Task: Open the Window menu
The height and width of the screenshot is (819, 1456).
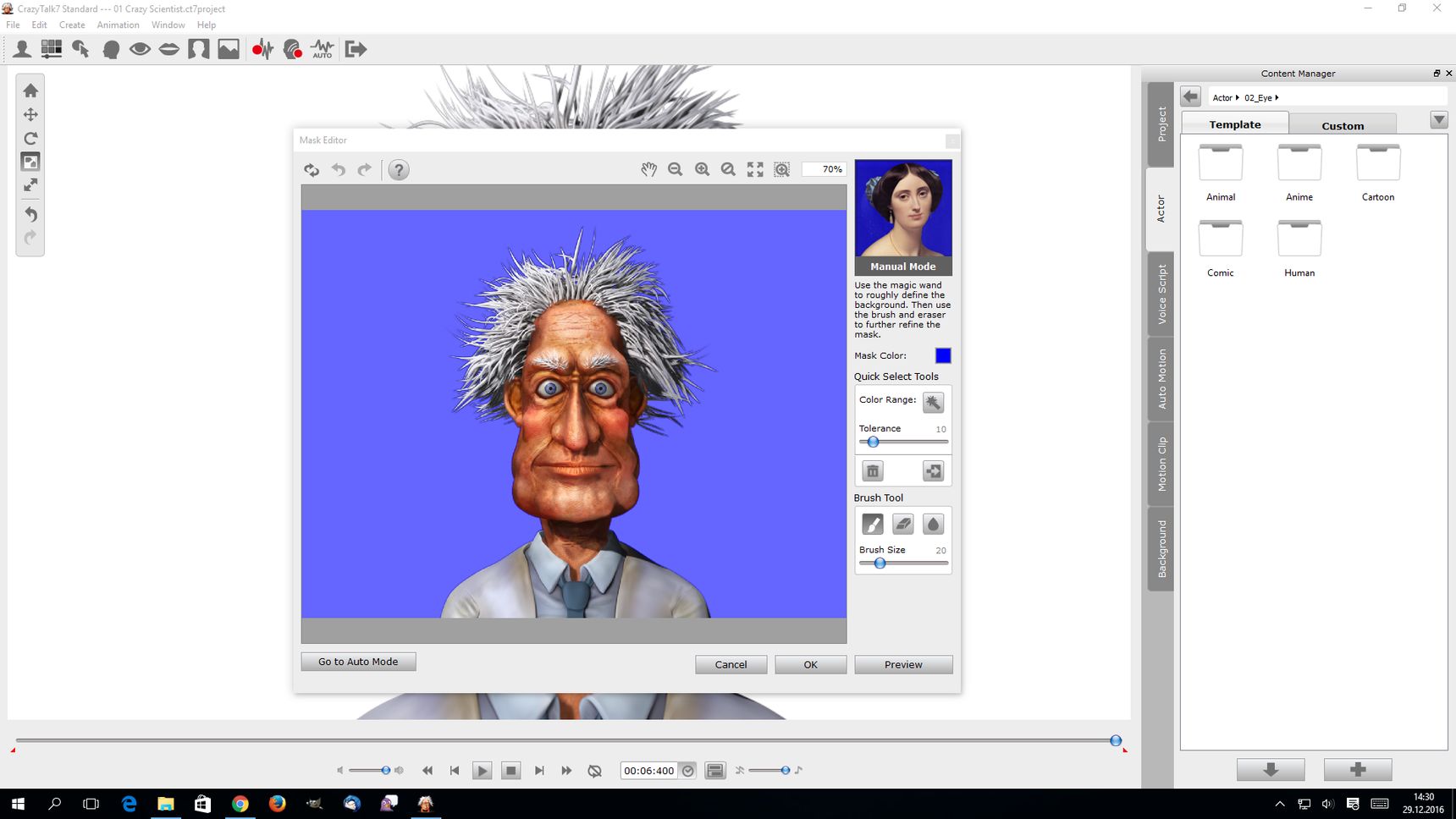Action: (x=168, y=25)
